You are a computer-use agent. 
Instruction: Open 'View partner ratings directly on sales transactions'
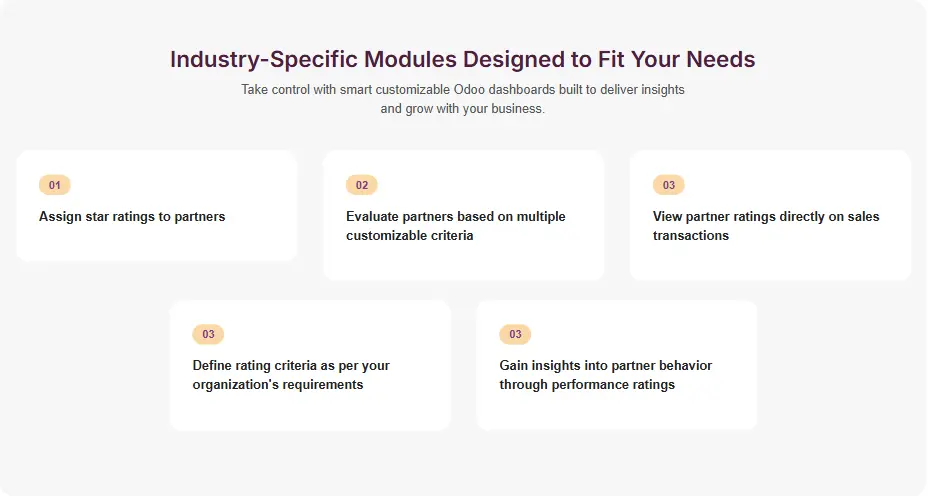[765, 226]
